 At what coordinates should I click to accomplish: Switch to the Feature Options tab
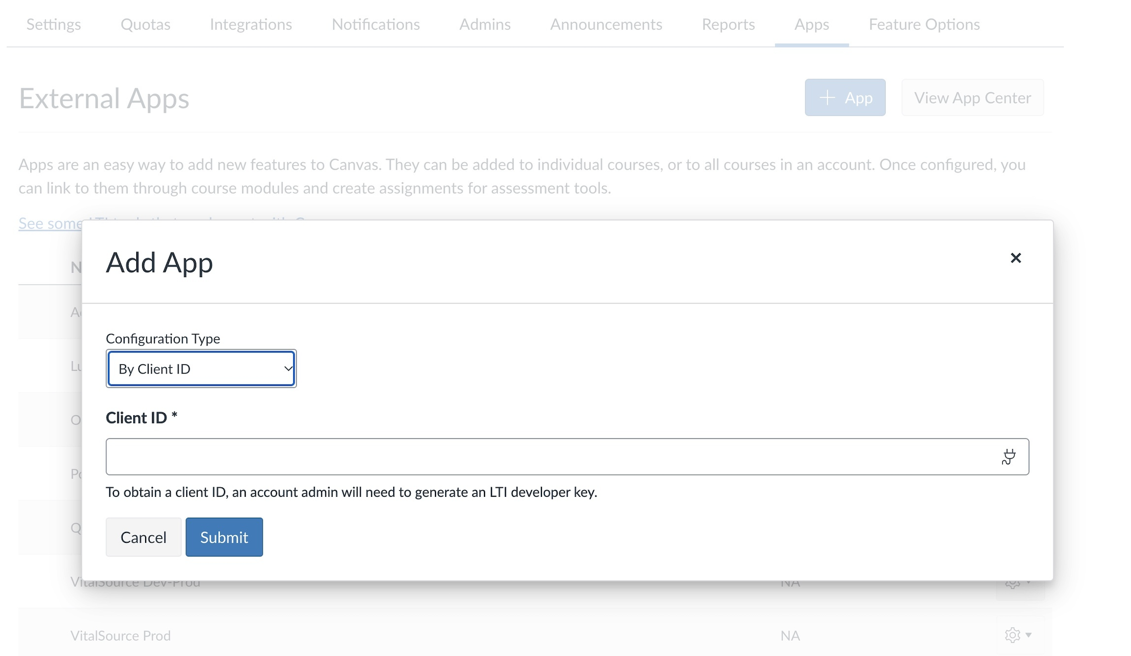(x=923, y=24)
